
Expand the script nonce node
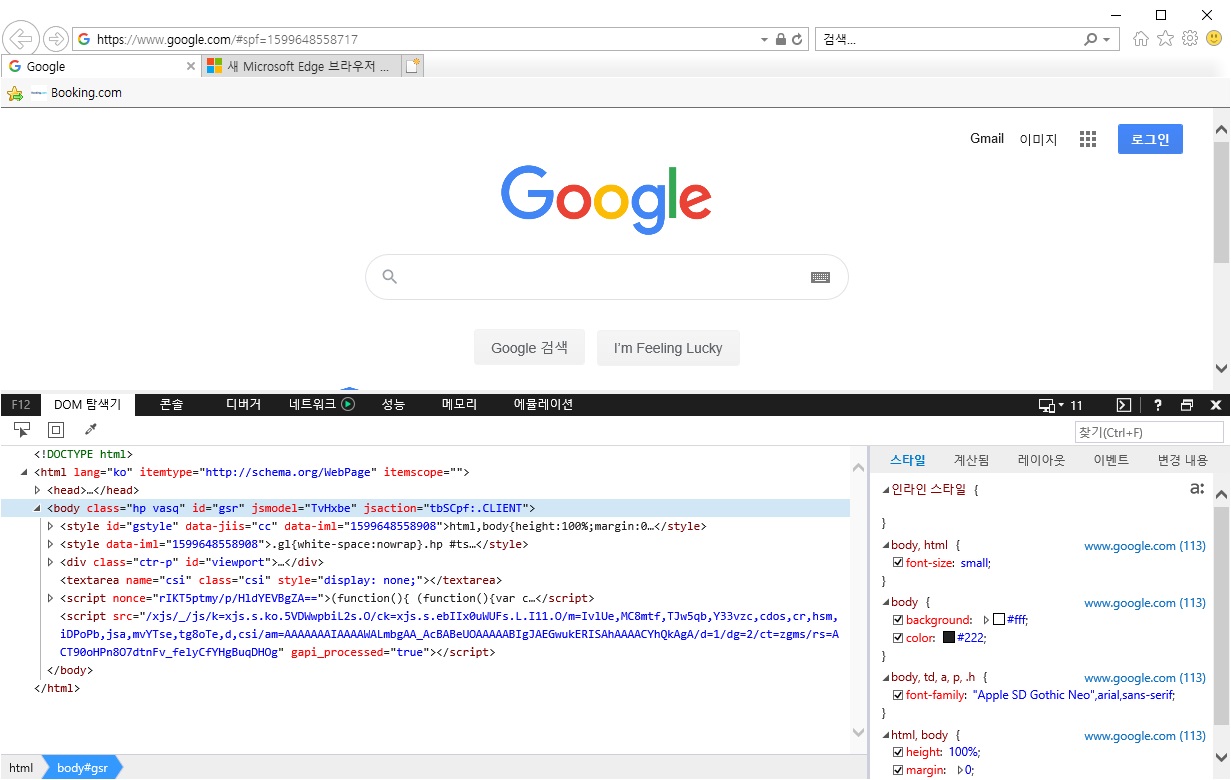[x=50, y=598]
